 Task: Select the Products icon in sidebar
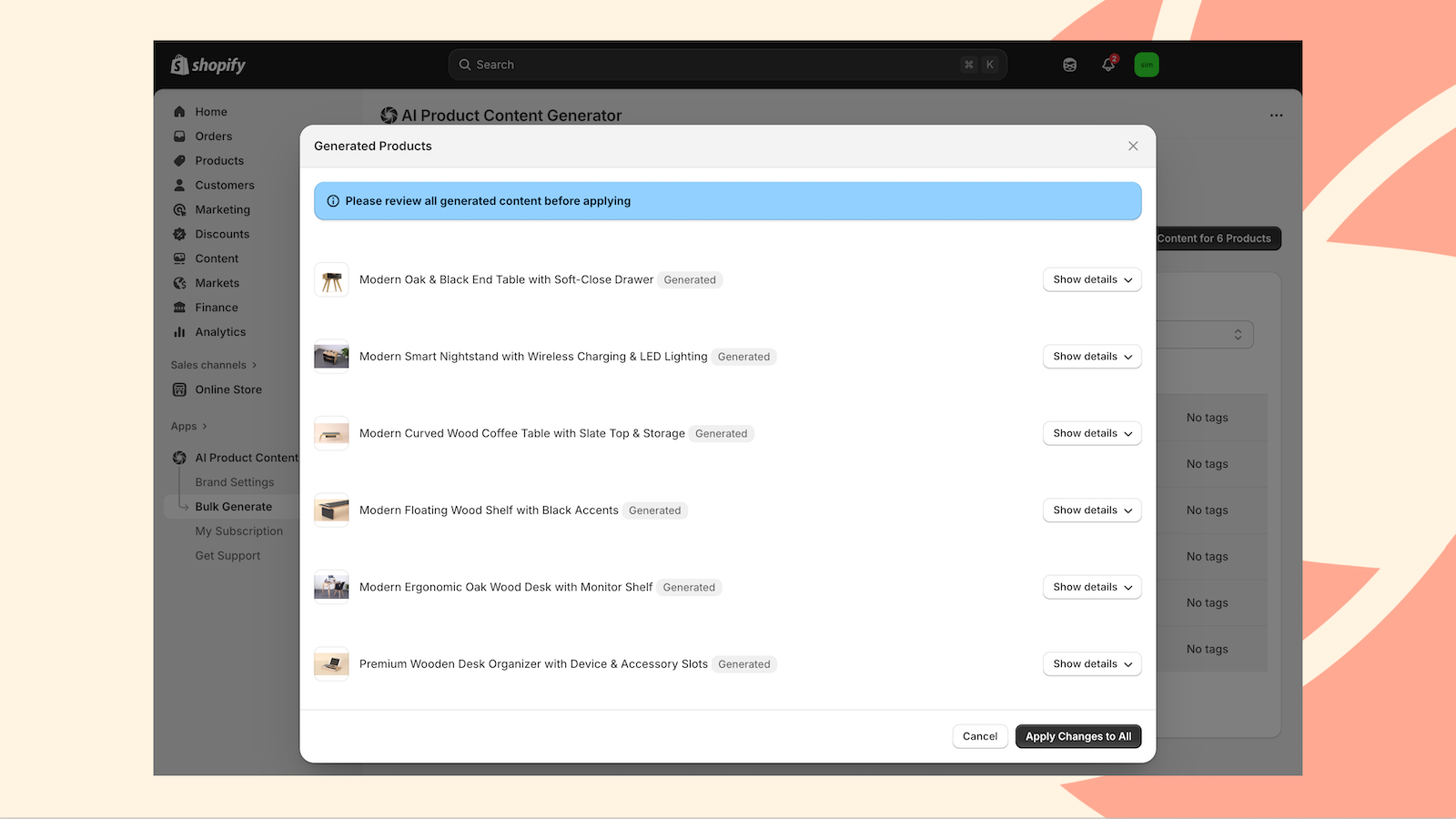pyautogui.click(x=179, y=160)
